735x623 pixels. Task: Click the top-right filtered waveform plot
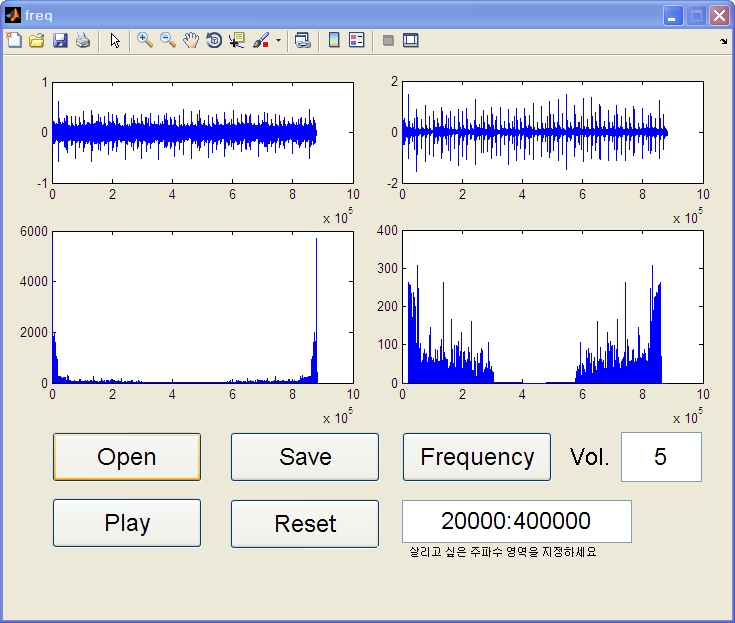tap(553, 133)
